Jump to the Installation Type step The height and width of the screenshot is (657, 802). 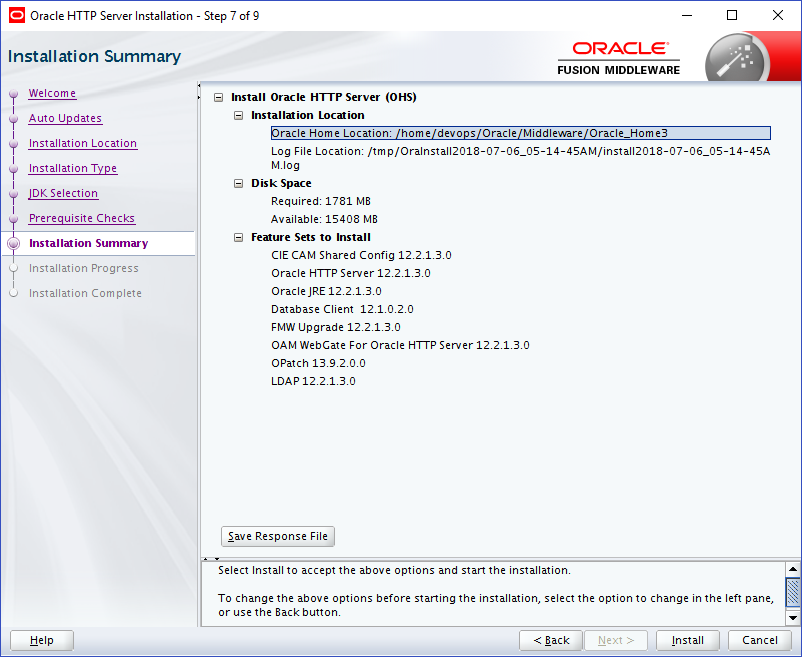(73, 168)
